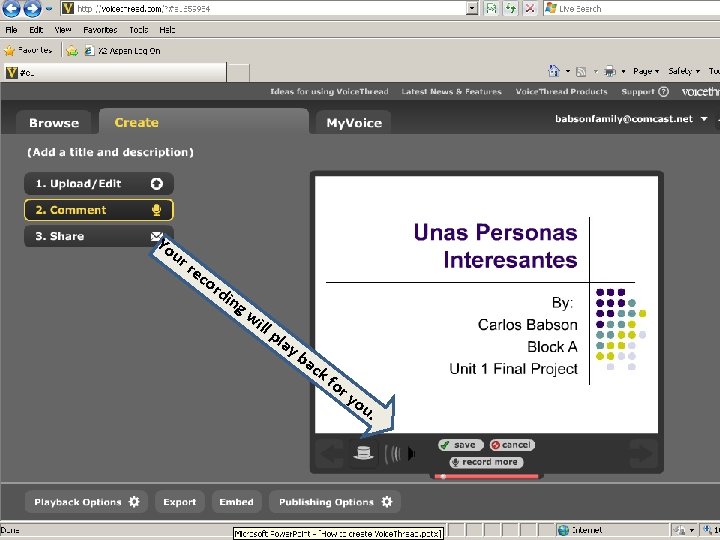The image size is (720, 540).
Task: Click the RSS feeds icon
Action: (581, 72)
